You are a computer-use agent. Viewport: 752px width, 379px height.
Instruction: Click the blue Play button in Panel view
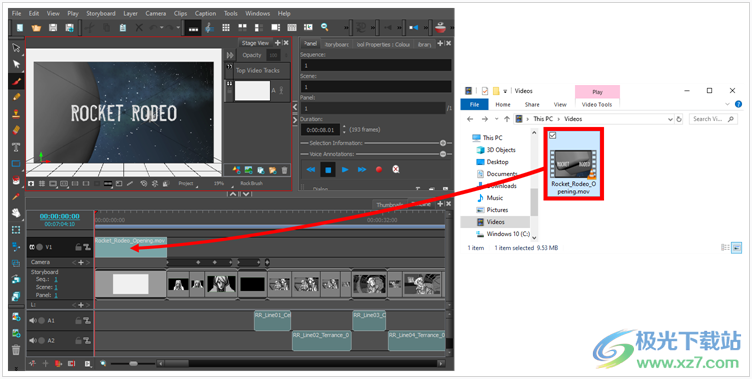(x=345, y=169)
